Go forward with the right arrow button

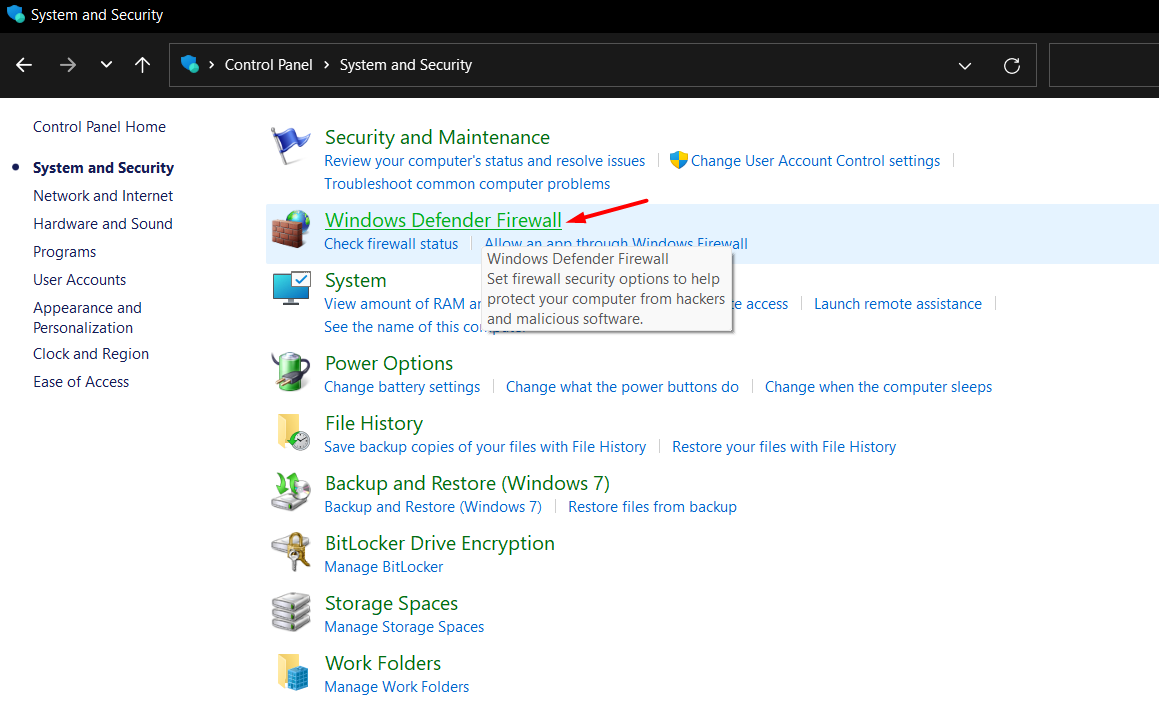pyautogui.click(x=68, y=65)
